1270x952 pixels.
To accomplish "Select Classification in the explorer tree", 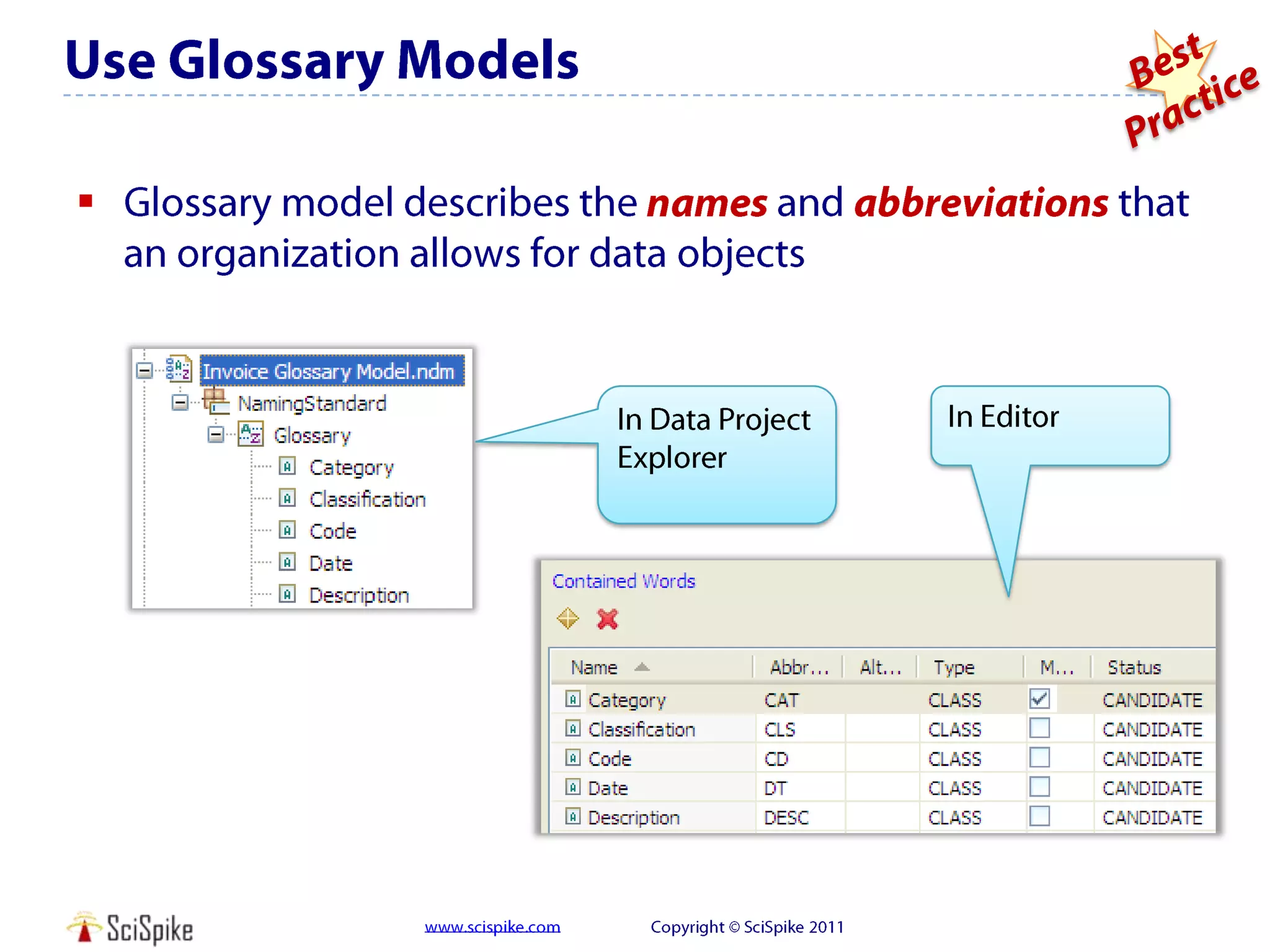I will click(367, 499).
